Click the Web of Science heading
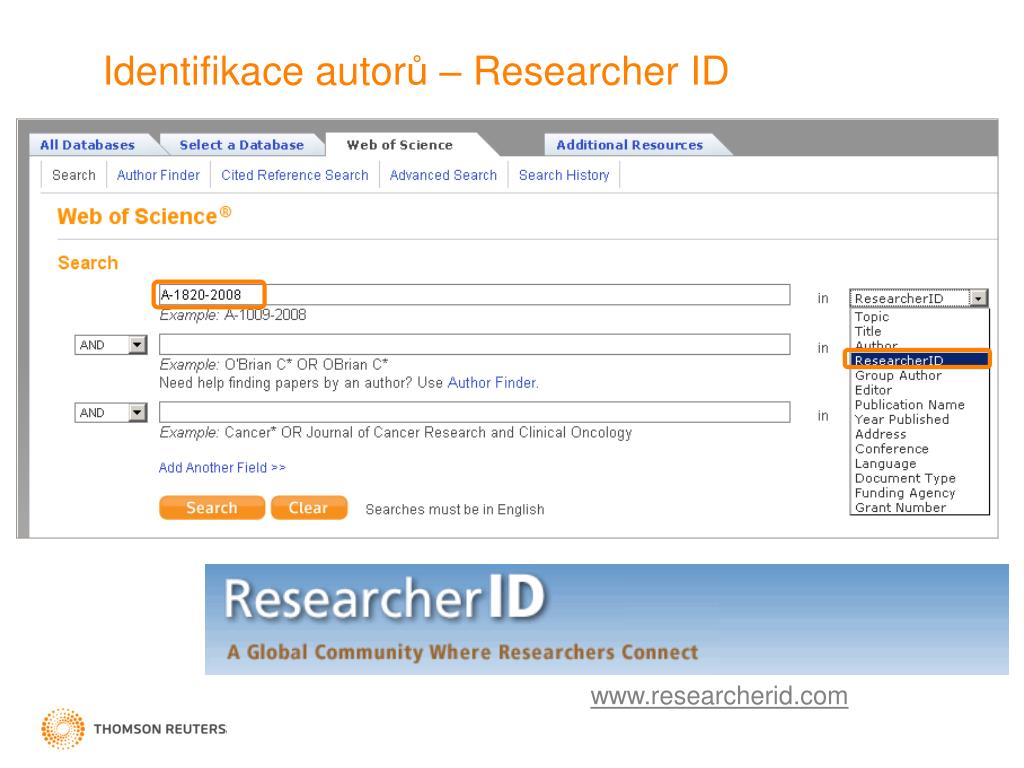This screenshot has height=768, width=1024. coord(144,216)
